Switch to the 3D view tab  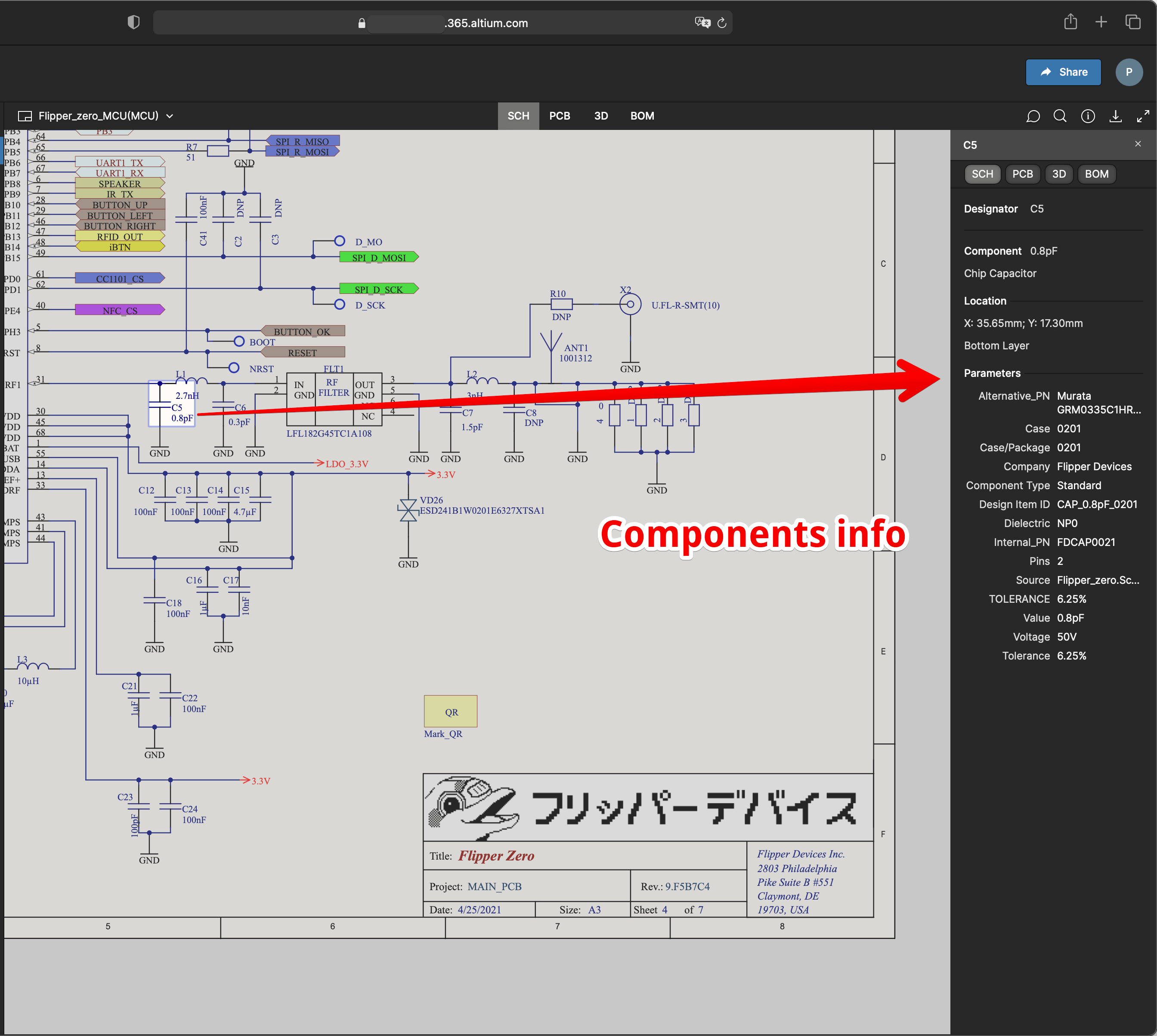tap(601, 116)
